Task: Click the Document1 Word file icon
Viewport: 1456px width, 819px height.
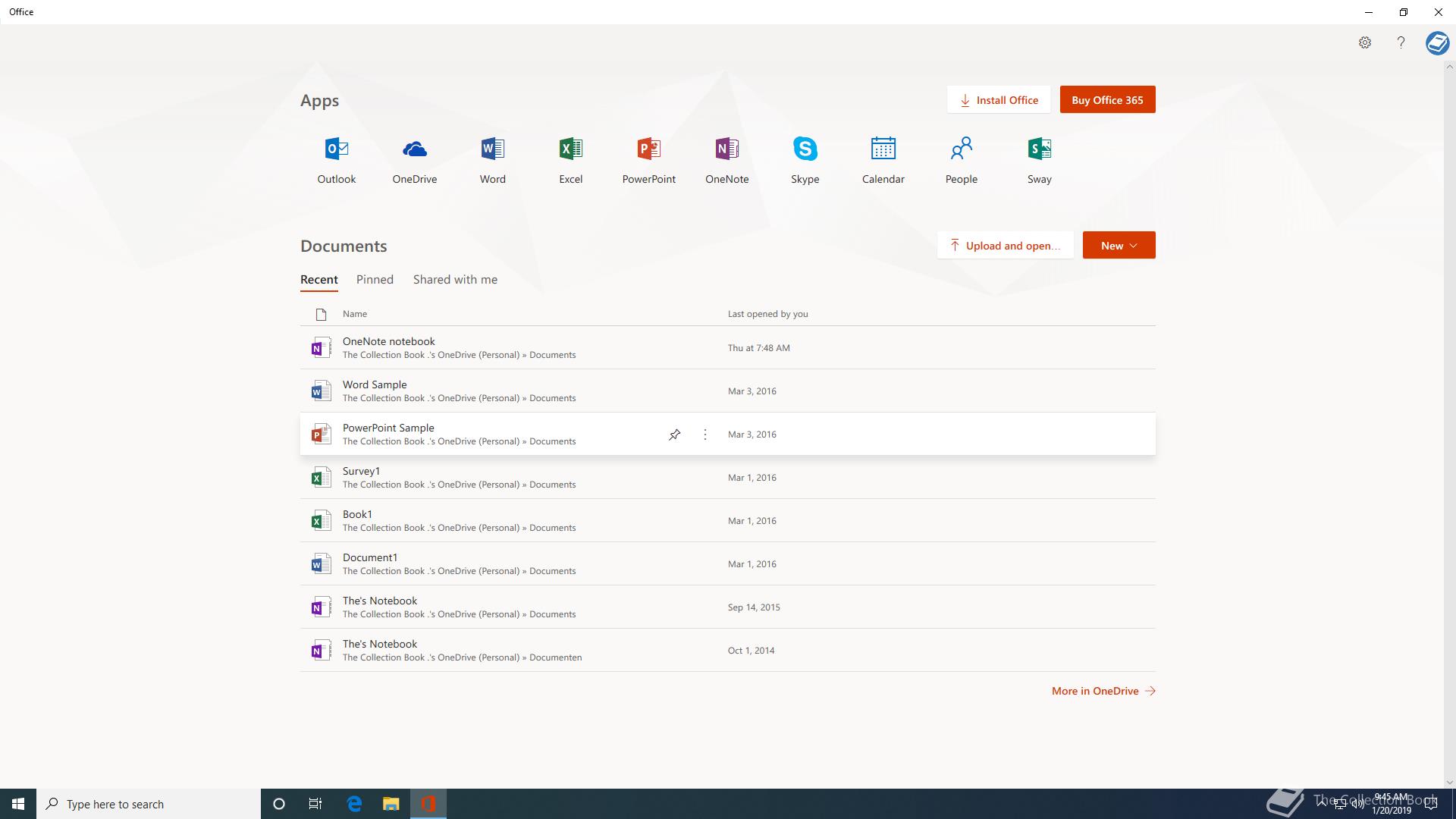Action: click(321, 563)
